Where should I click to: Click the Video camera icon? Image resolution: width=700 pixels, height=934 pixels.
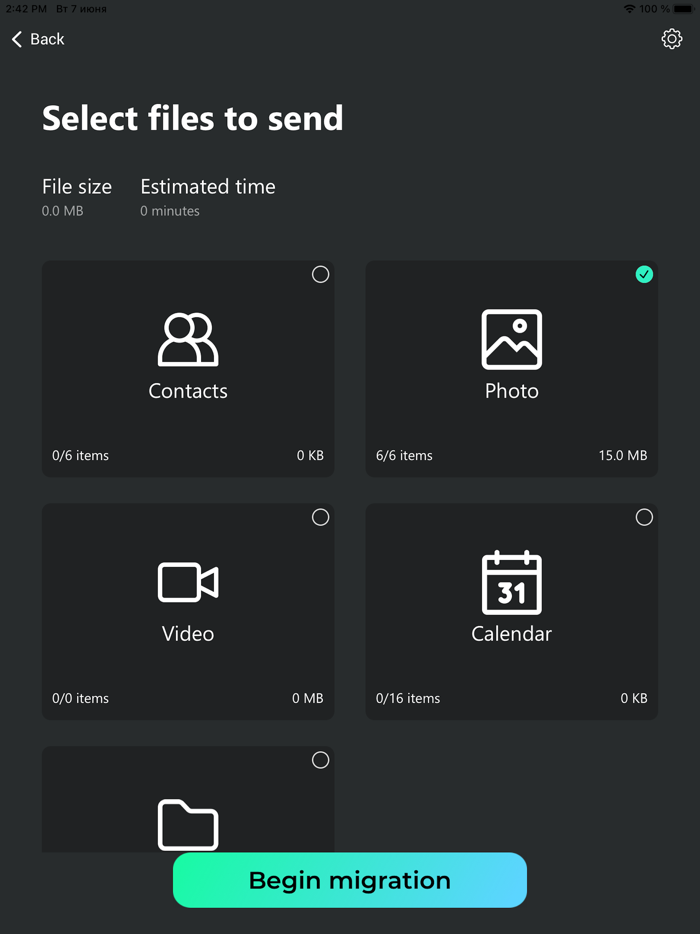tap(188, 582)
